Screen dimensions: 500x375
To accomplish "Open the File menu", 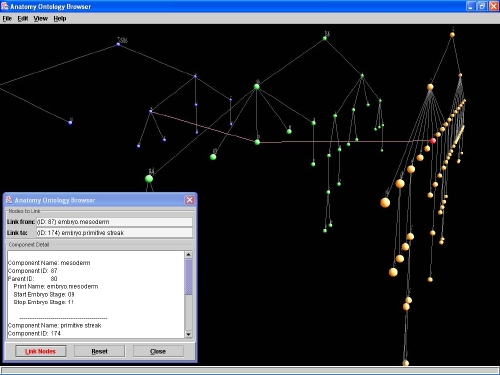I will coord(7,19).
